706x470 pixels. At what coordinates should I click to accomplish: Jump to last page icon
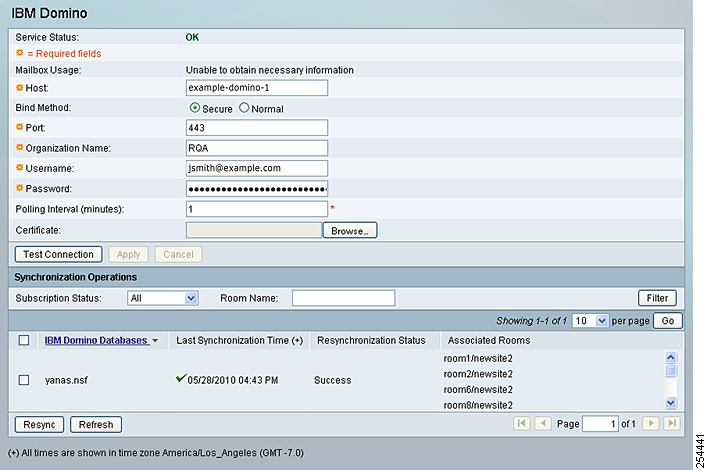[x=672, y=423]
